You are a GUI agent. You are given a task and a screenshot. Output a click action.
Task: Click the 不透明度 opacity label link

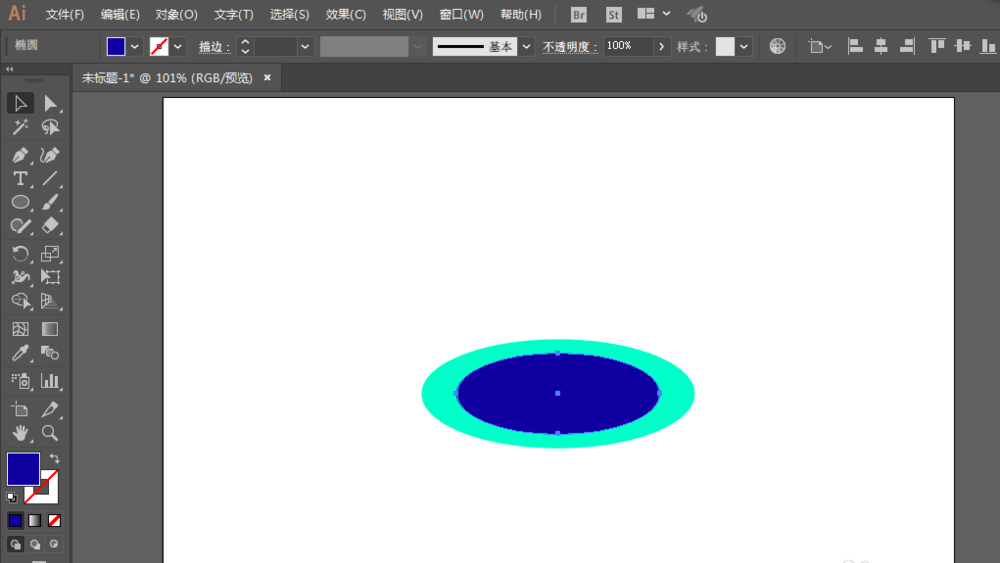point(569,47)
